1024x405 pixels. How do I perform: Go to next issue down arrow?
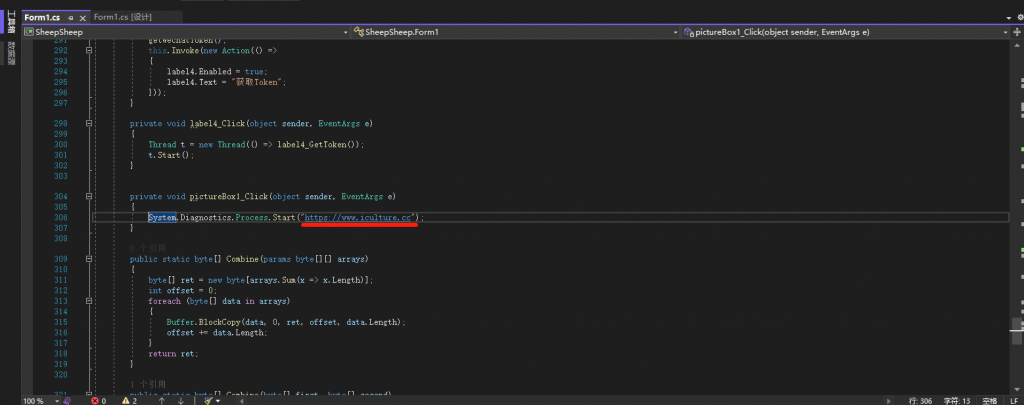182,400
